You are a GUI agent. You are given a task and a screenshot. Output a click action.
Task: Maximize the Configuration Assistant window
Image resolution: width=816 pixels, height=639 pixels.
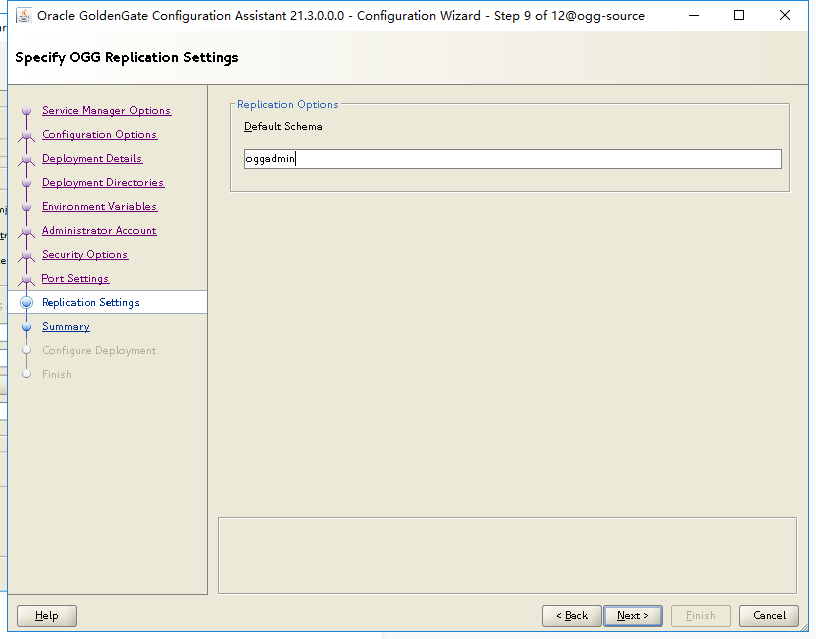click(739, 16)
